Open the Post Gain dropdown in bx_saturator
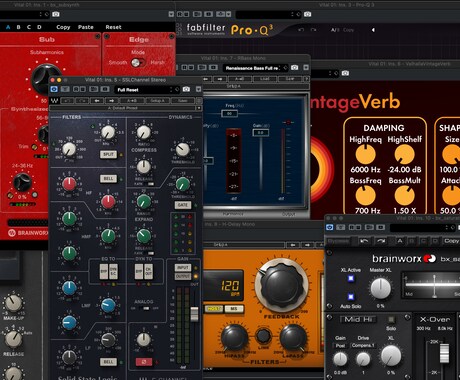Viewport: 460px width, 380px height. click(x=340, y=345)
